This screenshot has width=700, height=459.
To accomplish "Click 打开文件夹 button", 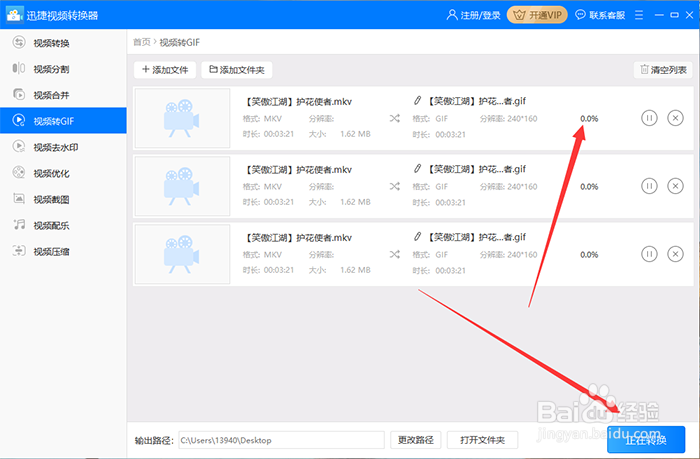I will (483, 440).
